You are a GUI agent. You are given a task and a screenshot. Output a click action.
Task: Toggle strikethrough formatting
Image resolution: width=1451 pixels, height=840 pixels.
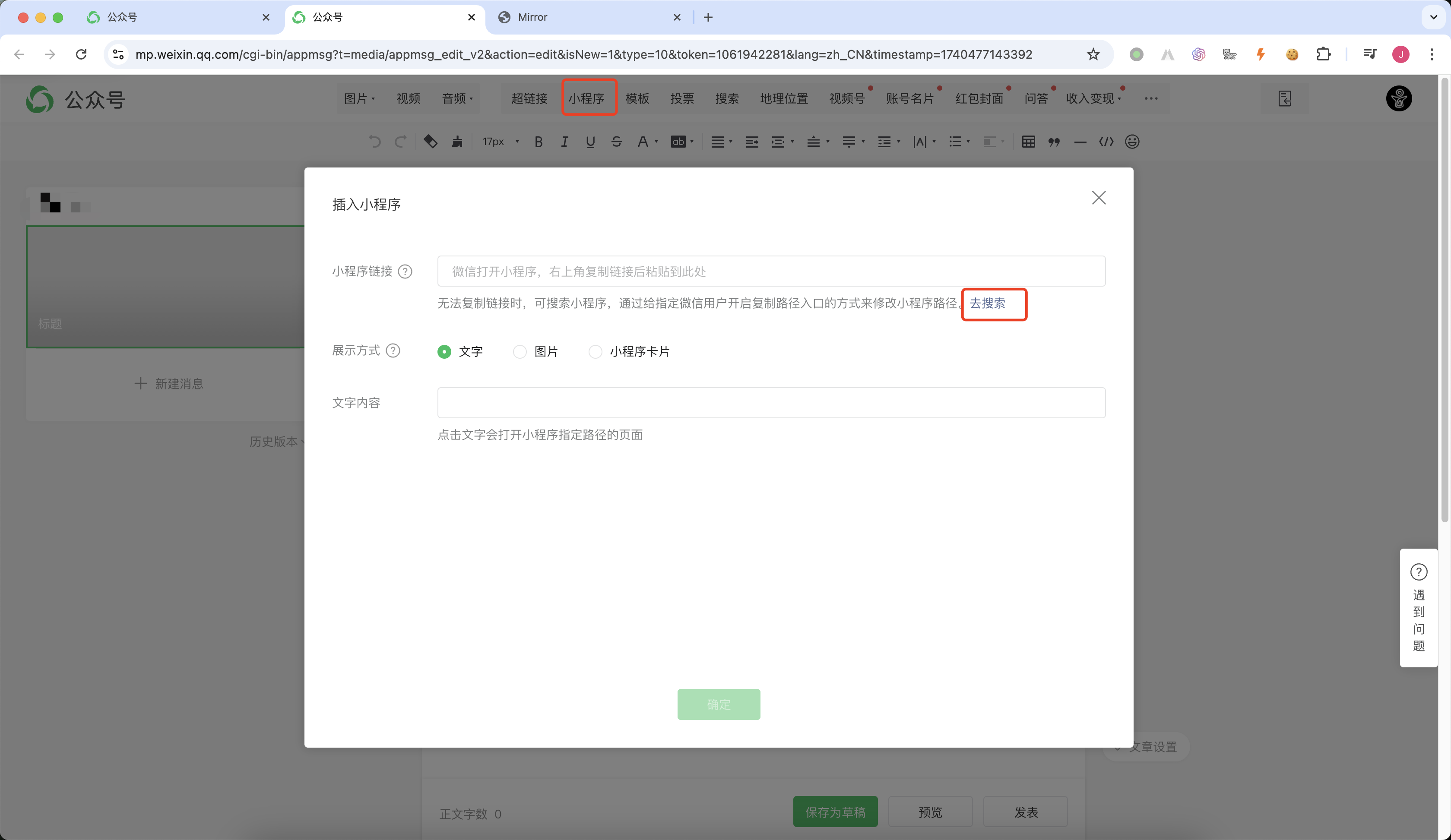point(617,142)
